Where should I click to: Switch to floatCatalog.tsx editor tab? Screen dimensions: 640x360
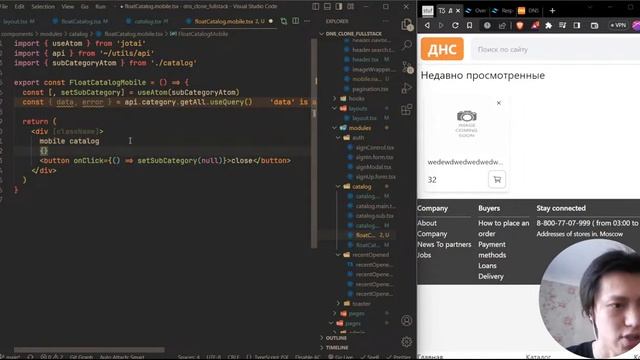coord(81,21)
